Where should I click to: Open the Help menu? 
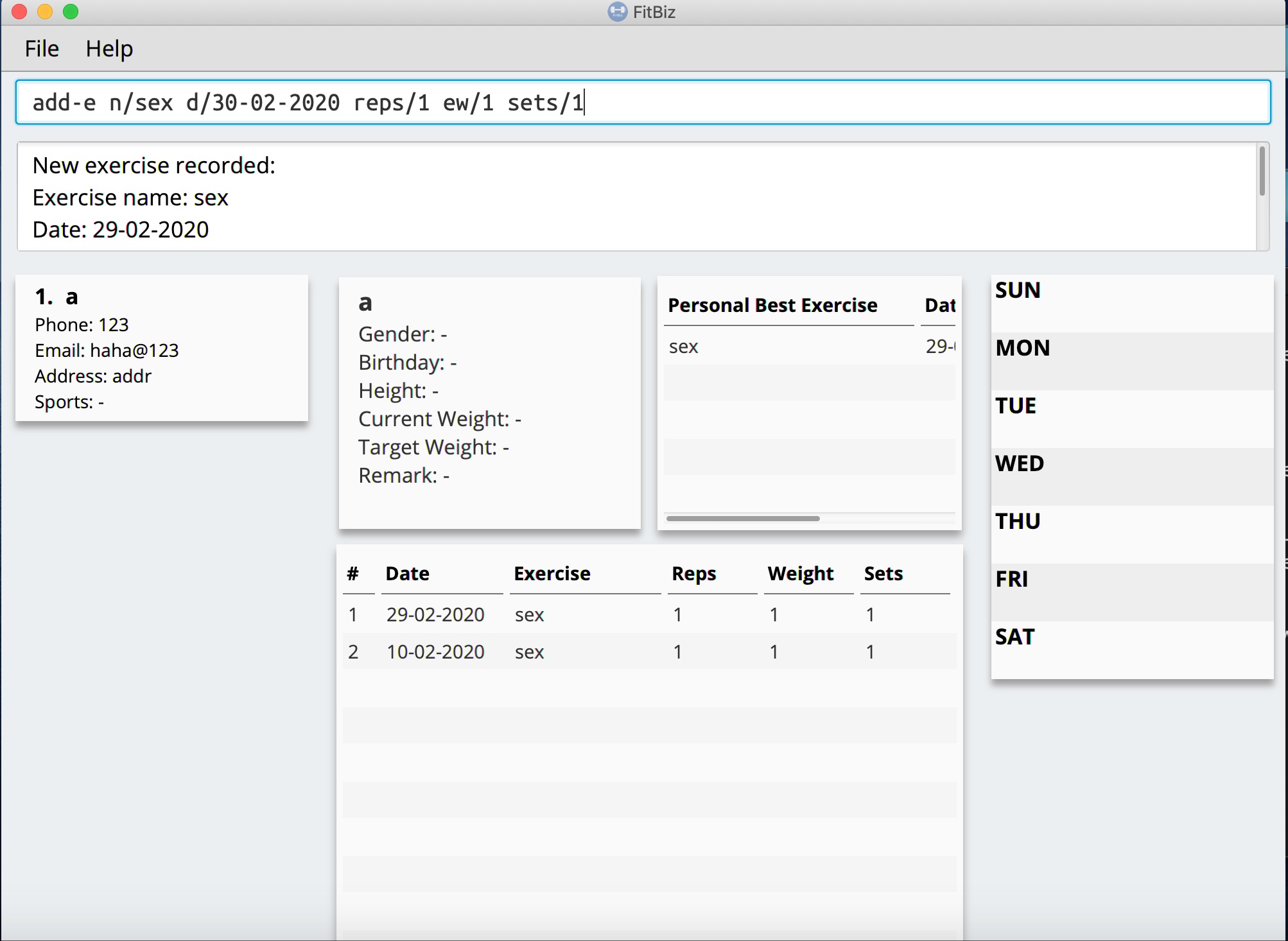109,49
